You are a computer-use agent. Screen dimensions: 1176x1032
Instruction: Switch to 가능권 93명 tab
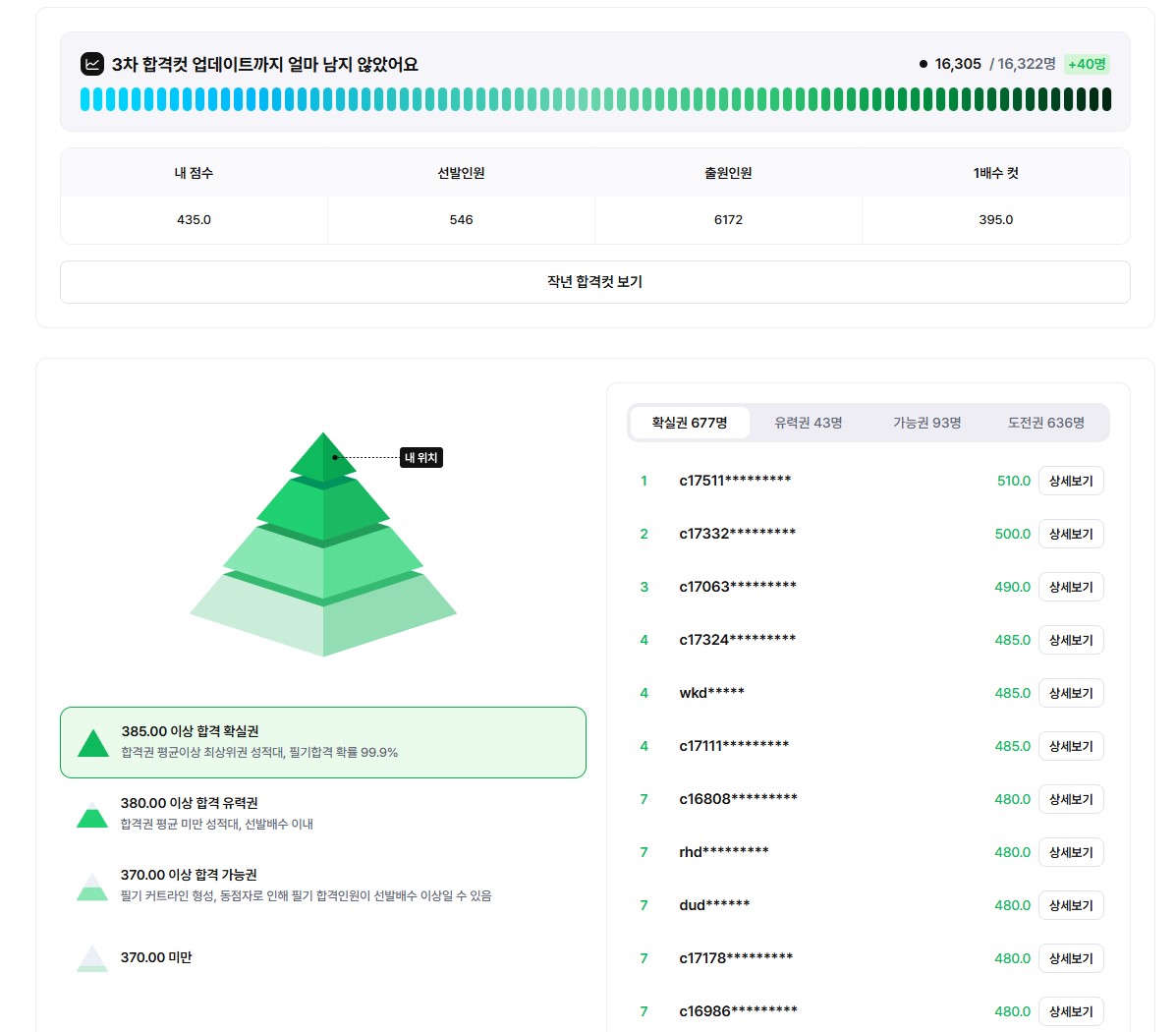pyautogui.click(x=927, y=423)
